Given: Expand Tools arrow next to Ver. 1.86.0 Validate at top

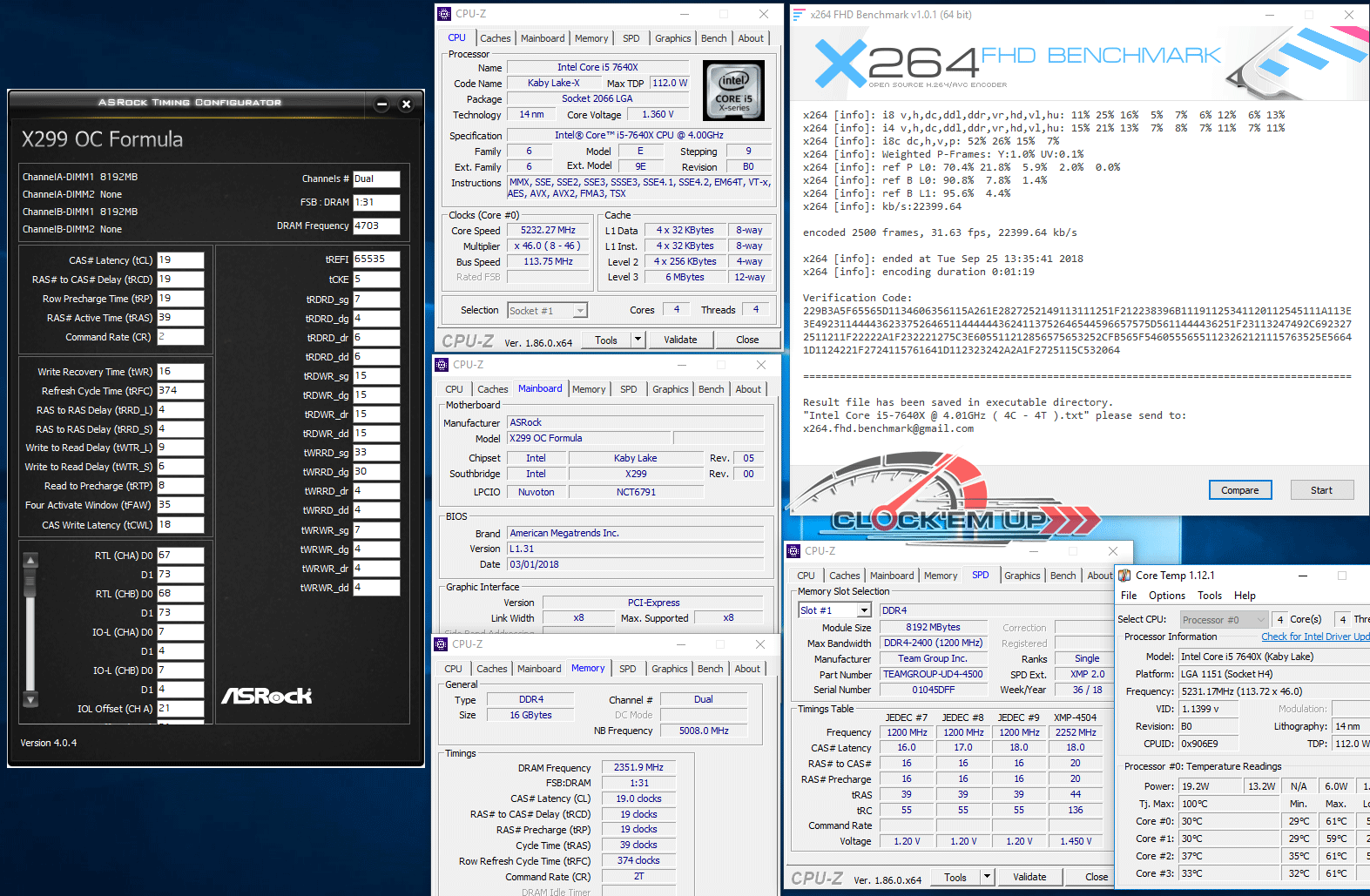Looking at the screenshot, I should pyautogui.click(x=638, y=340).
